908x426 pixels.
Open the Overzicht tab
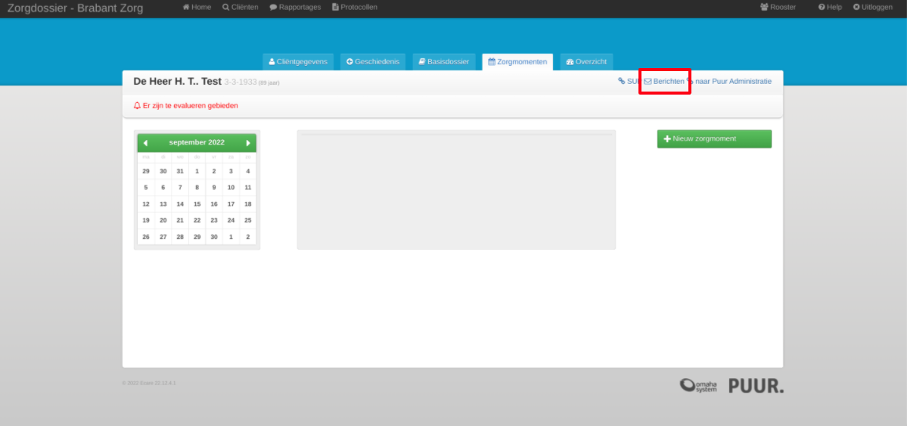[x=587, y=62]
